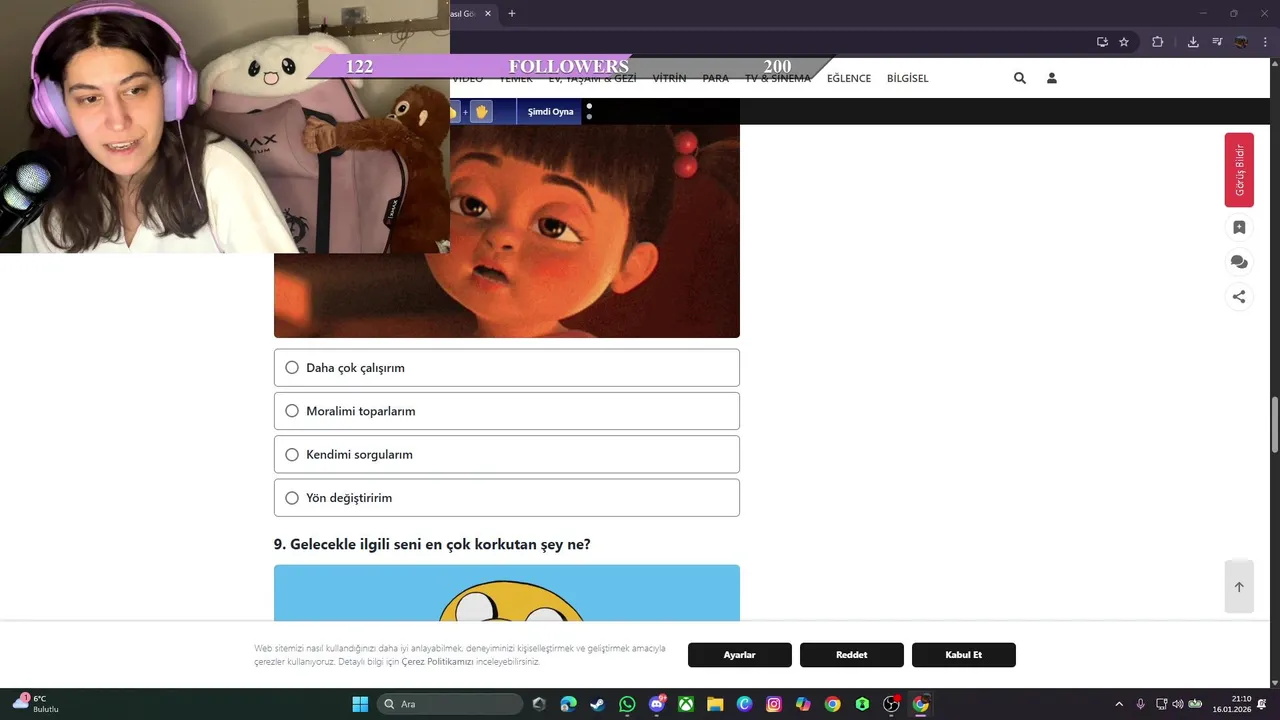The image size is (1280, 720).
Task: Select the 'Yön değiştiririm' option
Action: click(x=507, y=498)
